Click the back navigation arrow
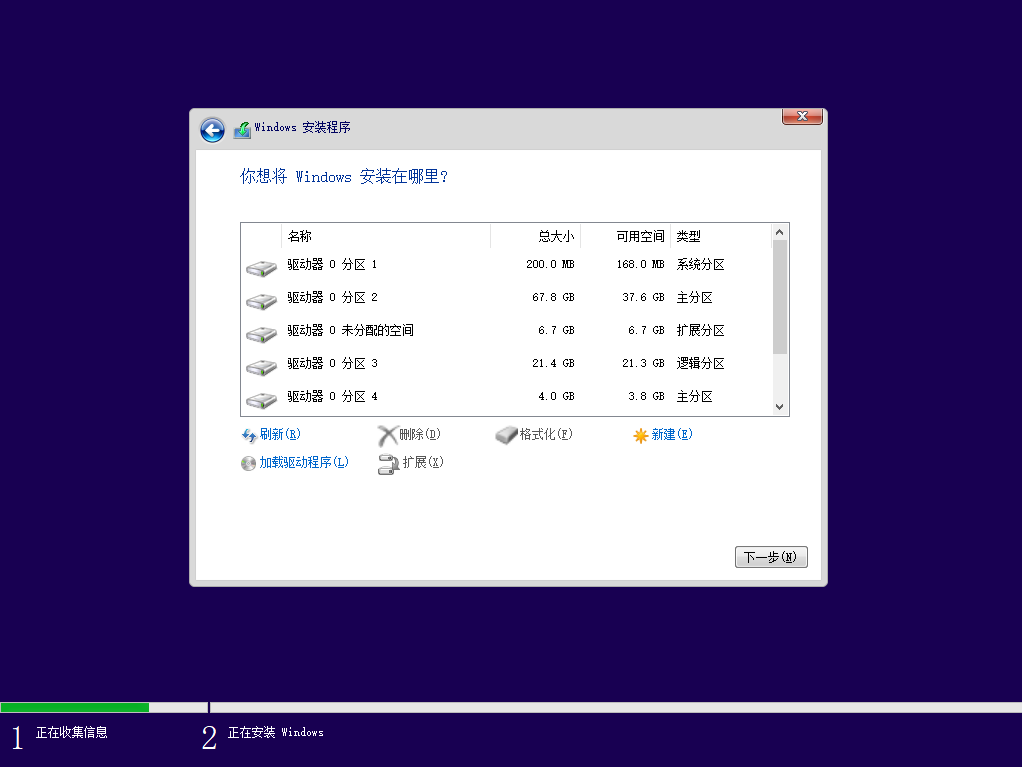Screen dimensions: 1022x767 pos(211,130)
